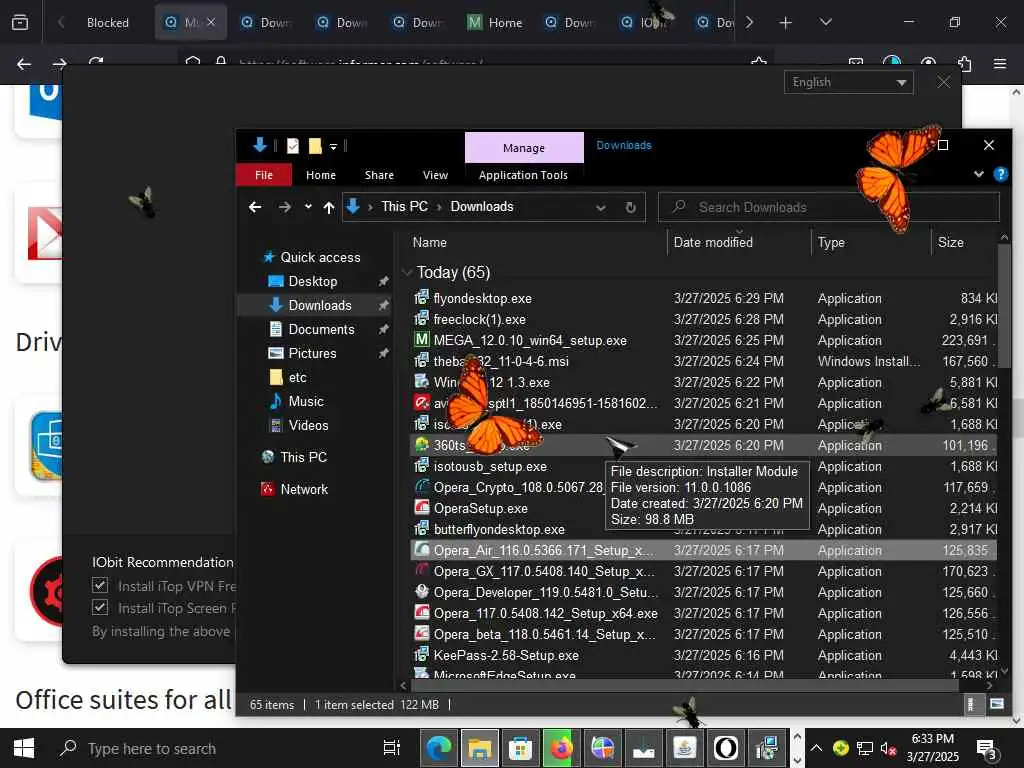
Task: Open the View ribbon tab
Action: point(435,175)
